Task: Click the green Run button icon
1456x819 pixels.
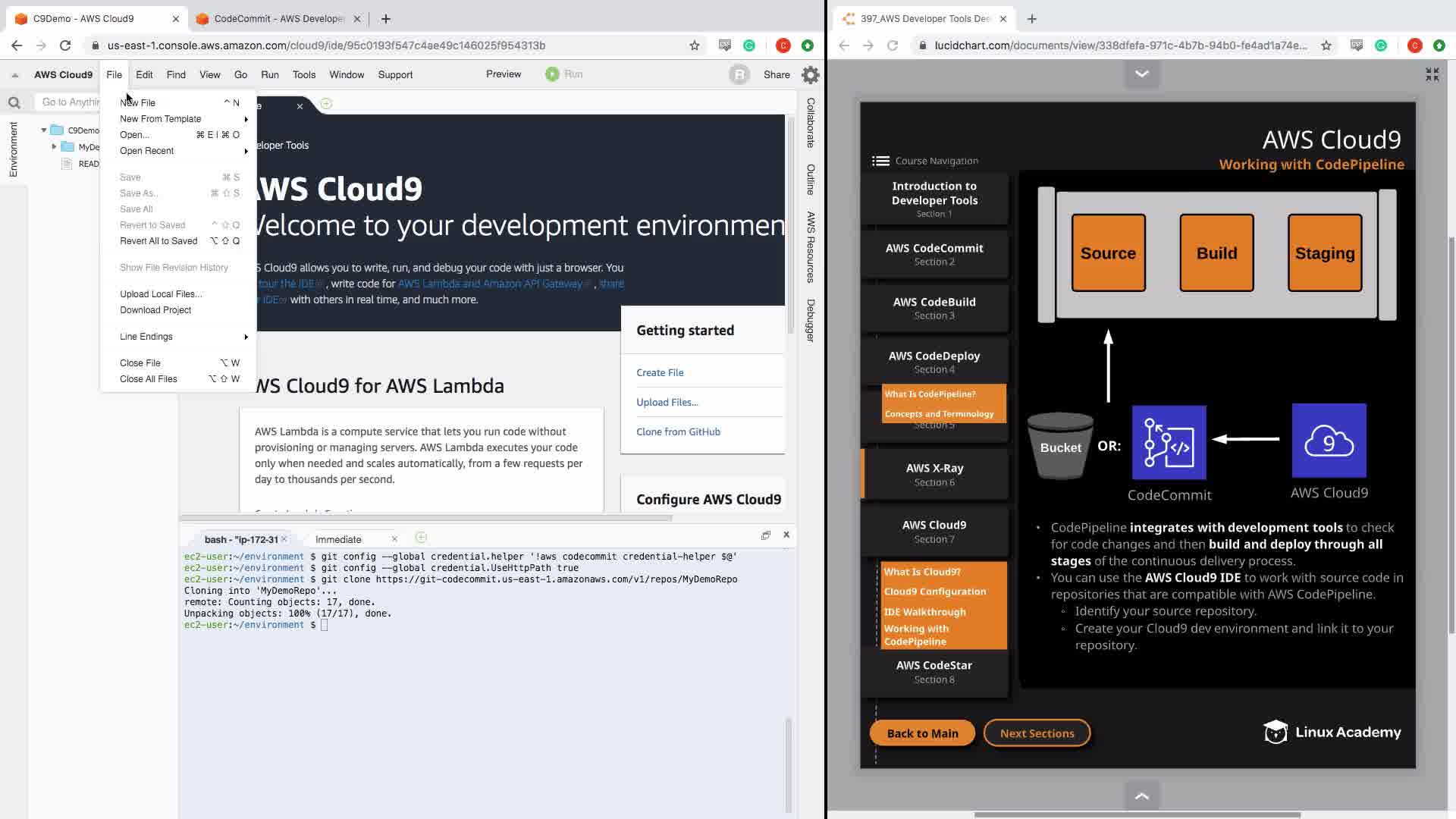Action: point(552,74)
